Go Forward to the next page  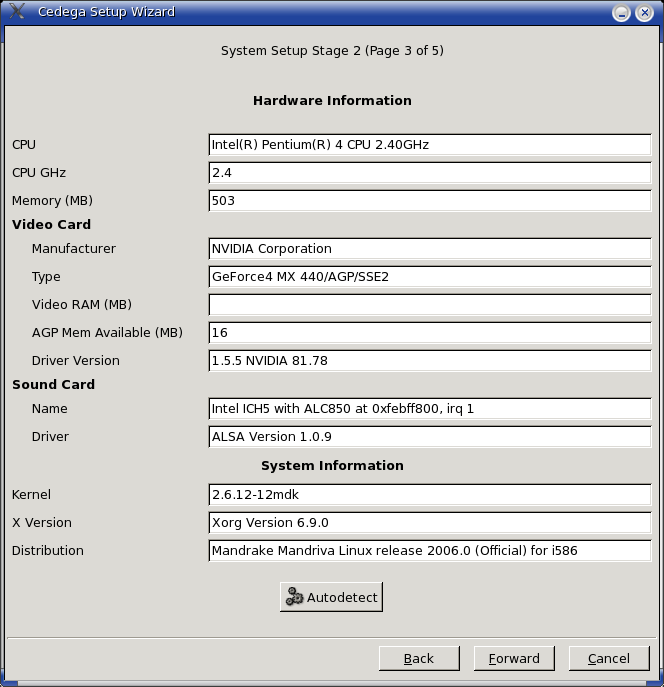(x=514, y=658)
